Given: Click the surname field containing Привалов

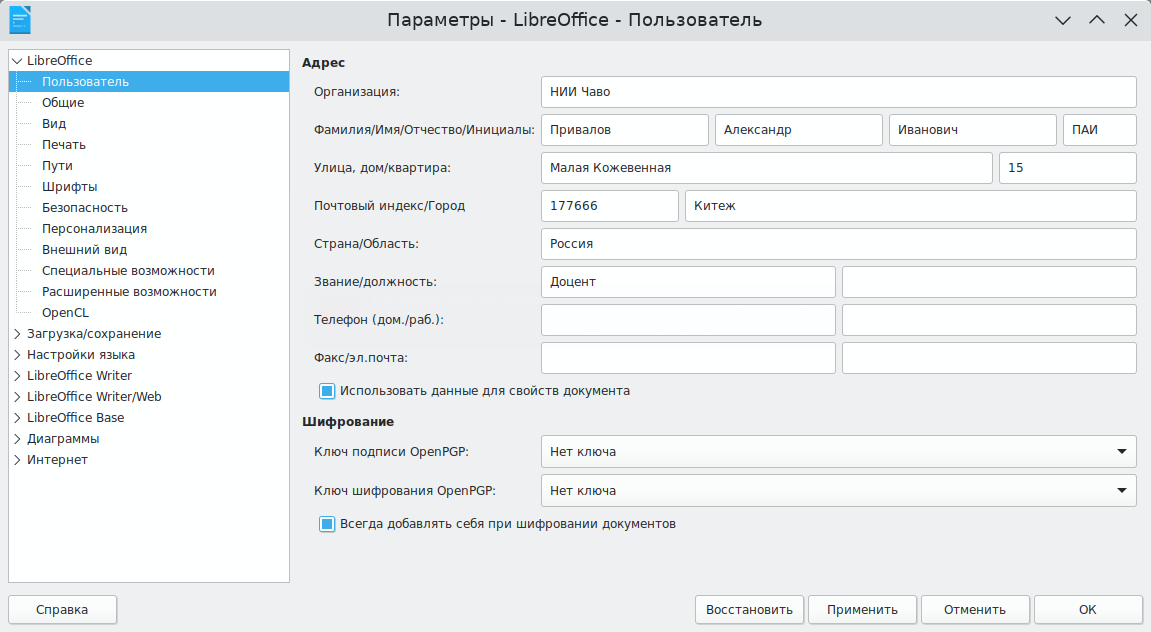Looking at the screenshot, I should tap(625, 130).
